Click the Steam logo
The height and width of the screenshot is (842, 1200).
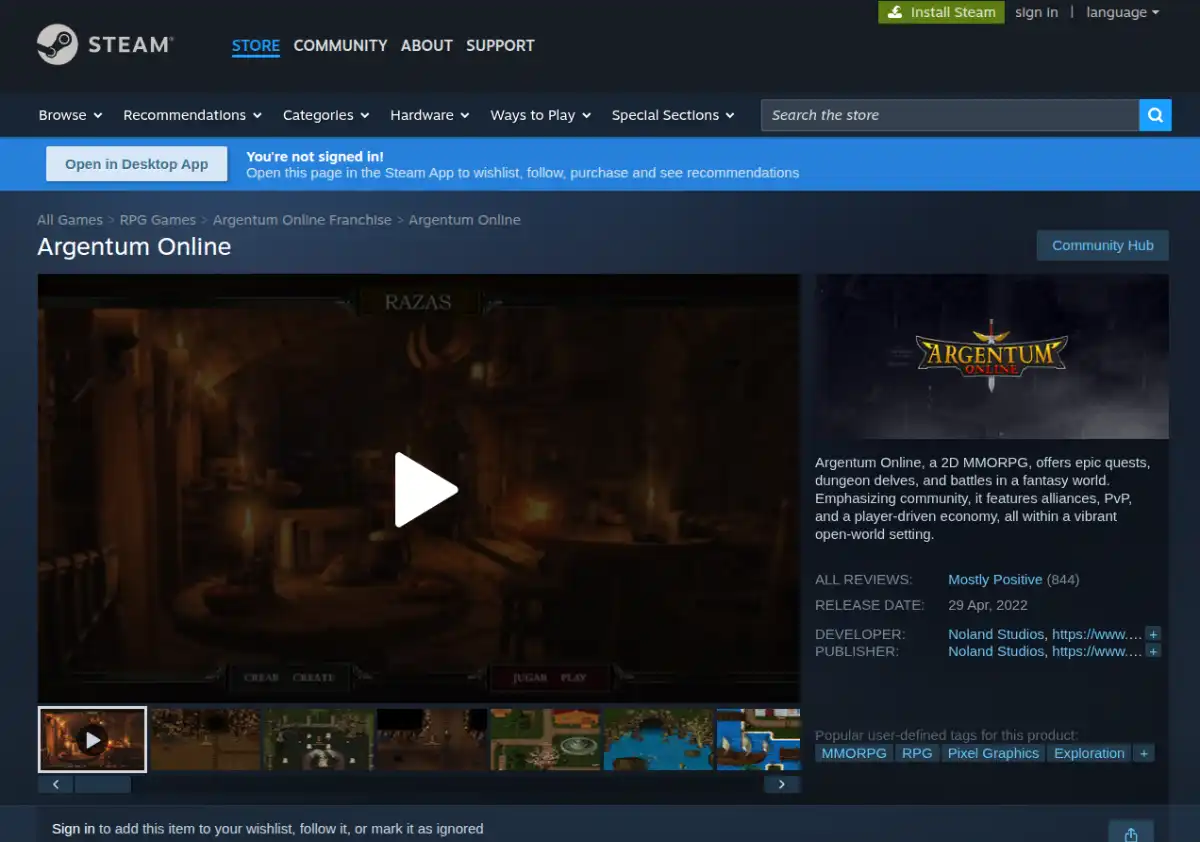105,45
